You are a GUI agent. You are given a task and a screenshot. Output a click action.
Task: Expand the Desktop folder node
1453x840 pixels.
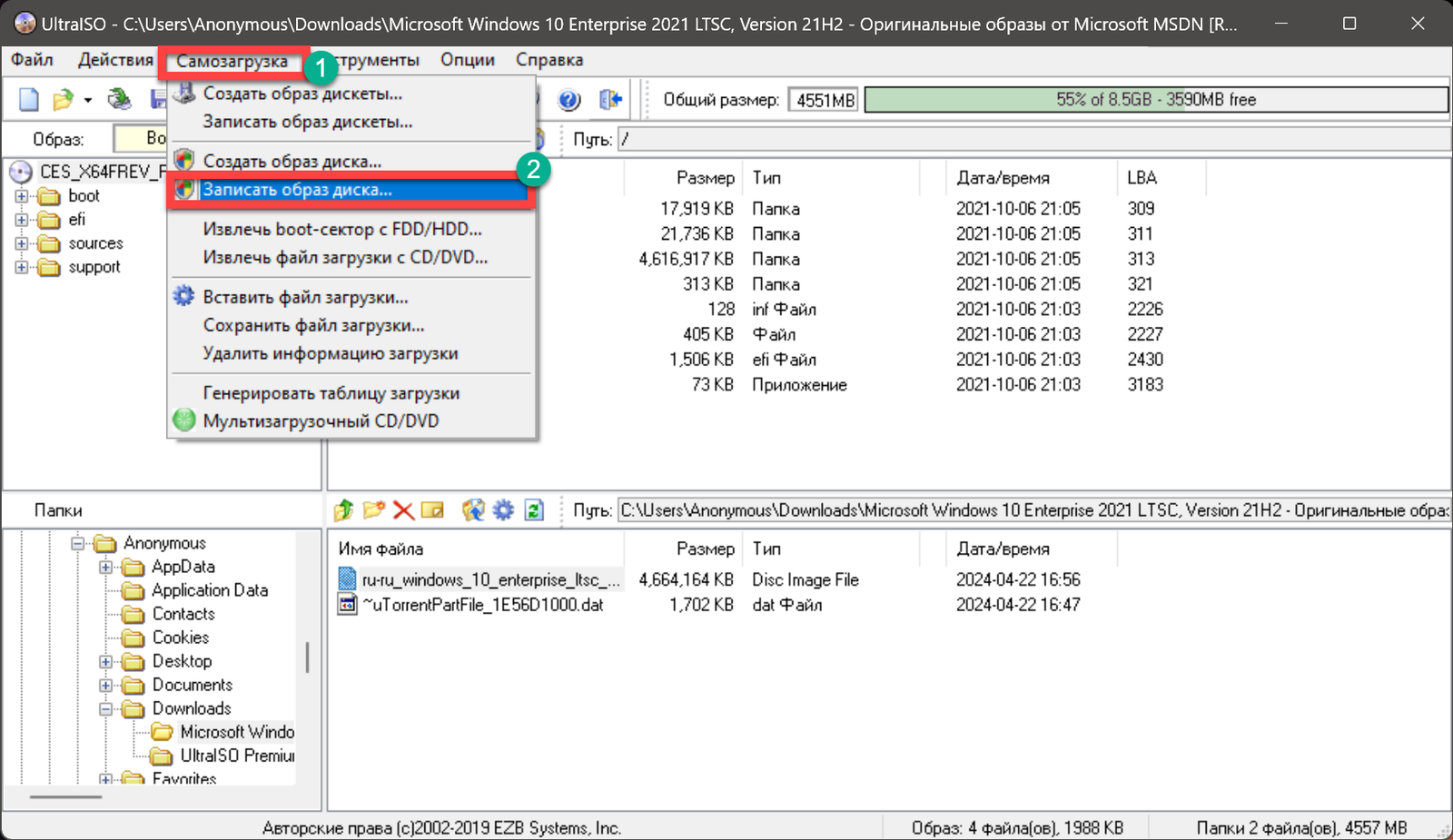pos(106,662)
